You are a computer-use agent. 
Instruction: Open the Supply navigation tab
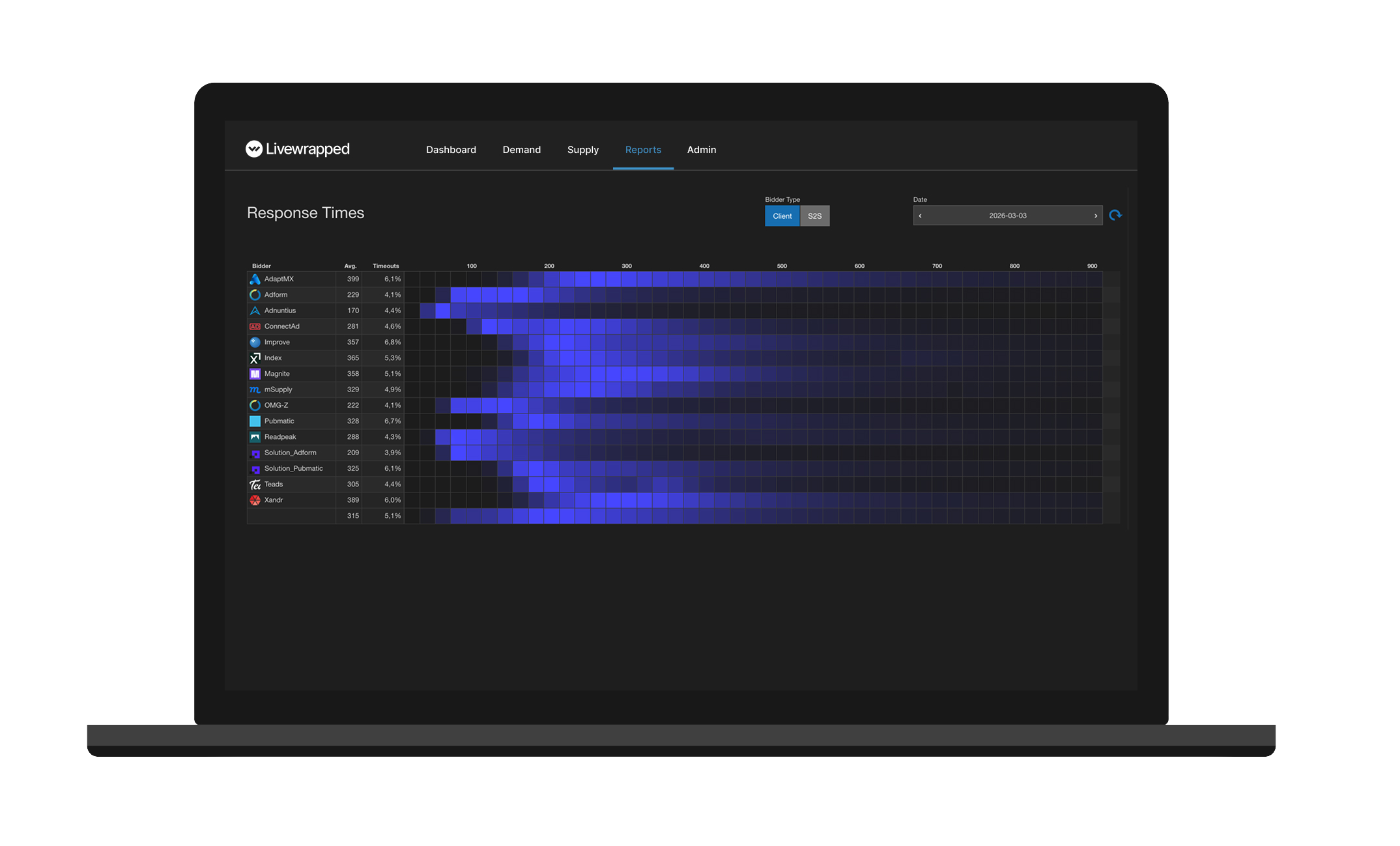582,150
